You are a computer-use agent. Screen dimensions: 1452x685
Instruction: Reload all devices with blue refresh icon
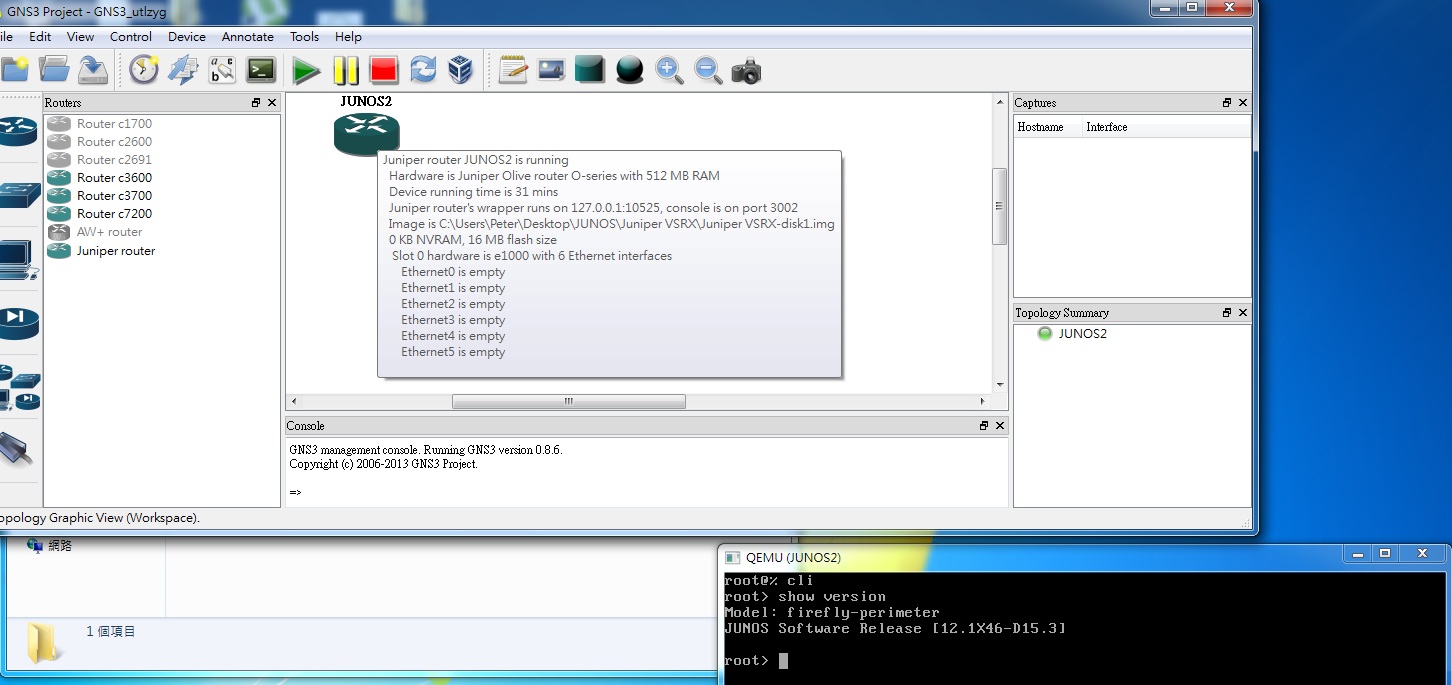(x=423, y=70)
